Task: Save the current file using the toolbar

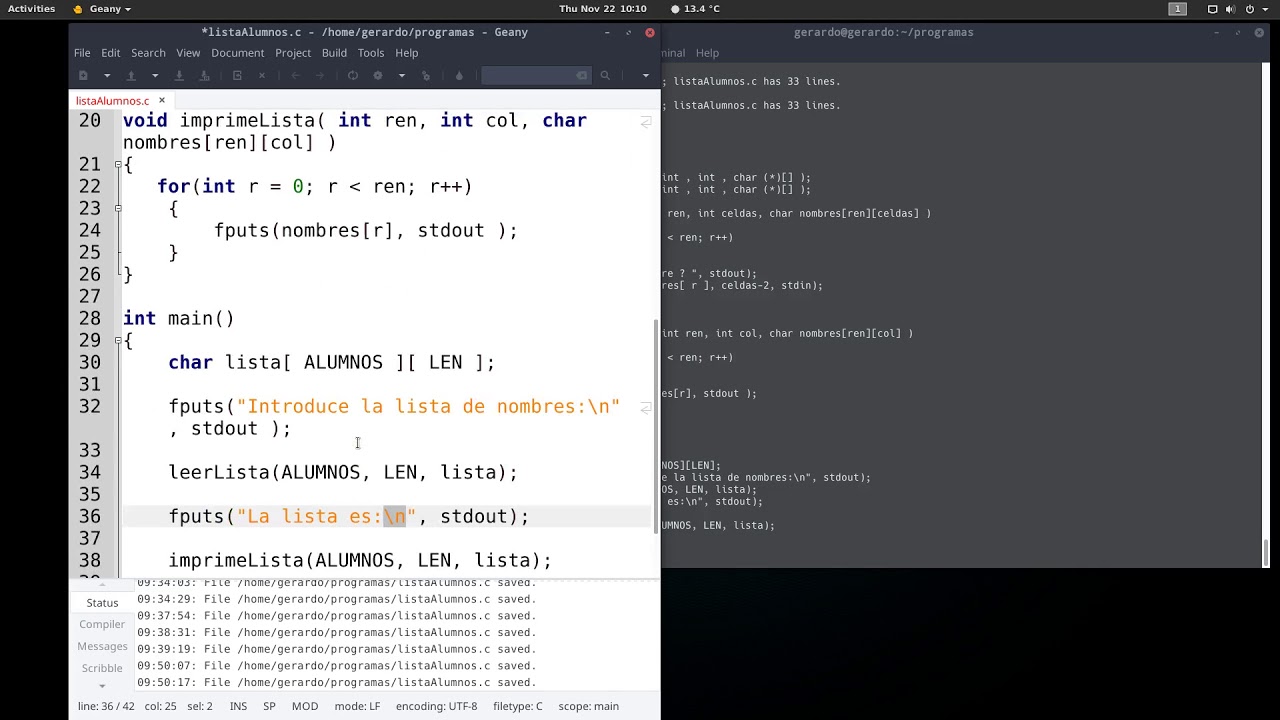Action: [179, 75]
